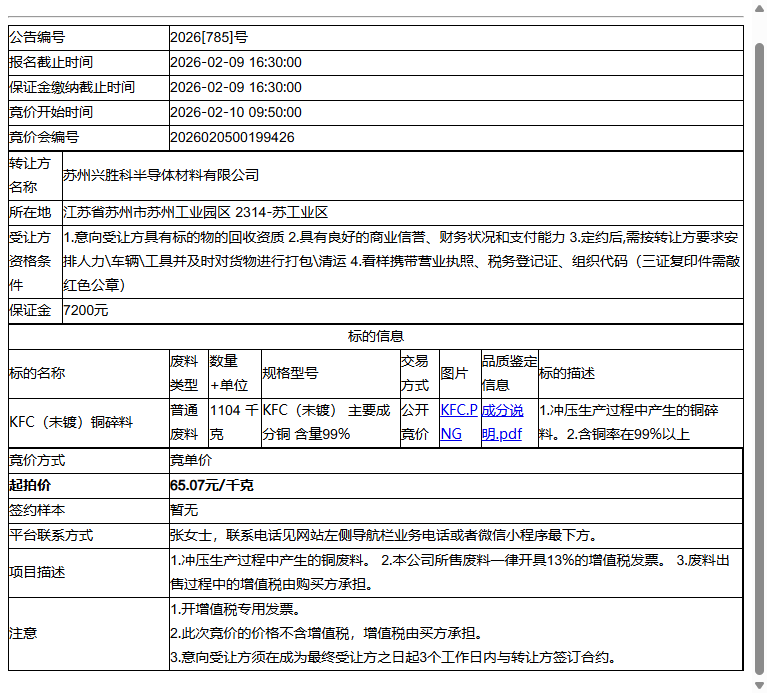The height and width of the screenshot is (693, 767).
Task: Click the 数量+单位 column header
Action: pos(235,374)
